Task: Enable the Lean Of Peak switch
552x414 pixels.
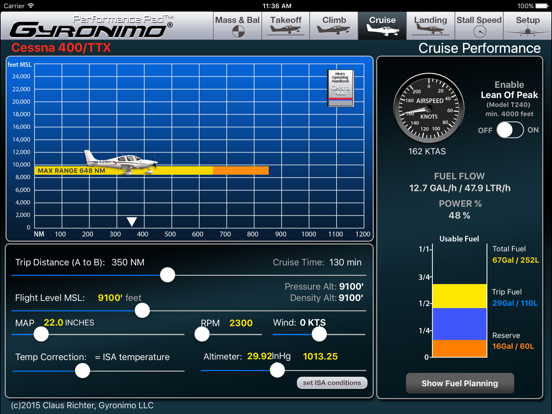Action: [510, 130]
